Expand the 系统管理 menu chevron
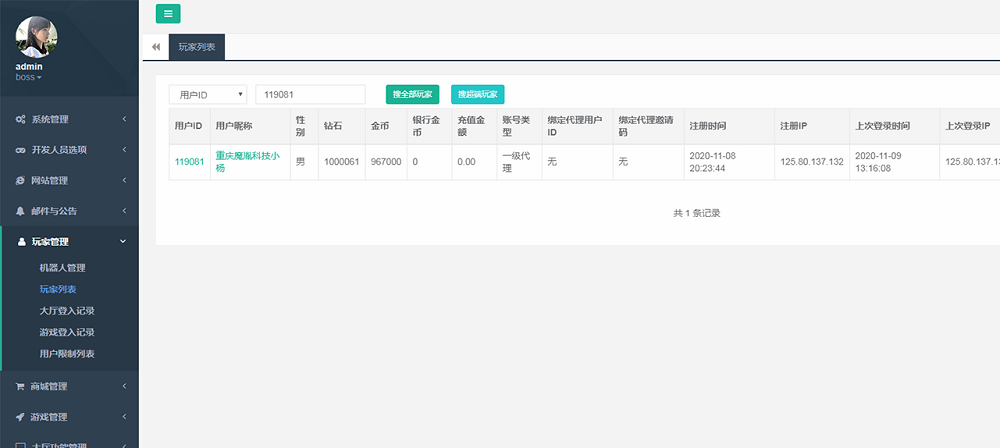The height and width of the screenshot is (448, 1000). (124, 120)
